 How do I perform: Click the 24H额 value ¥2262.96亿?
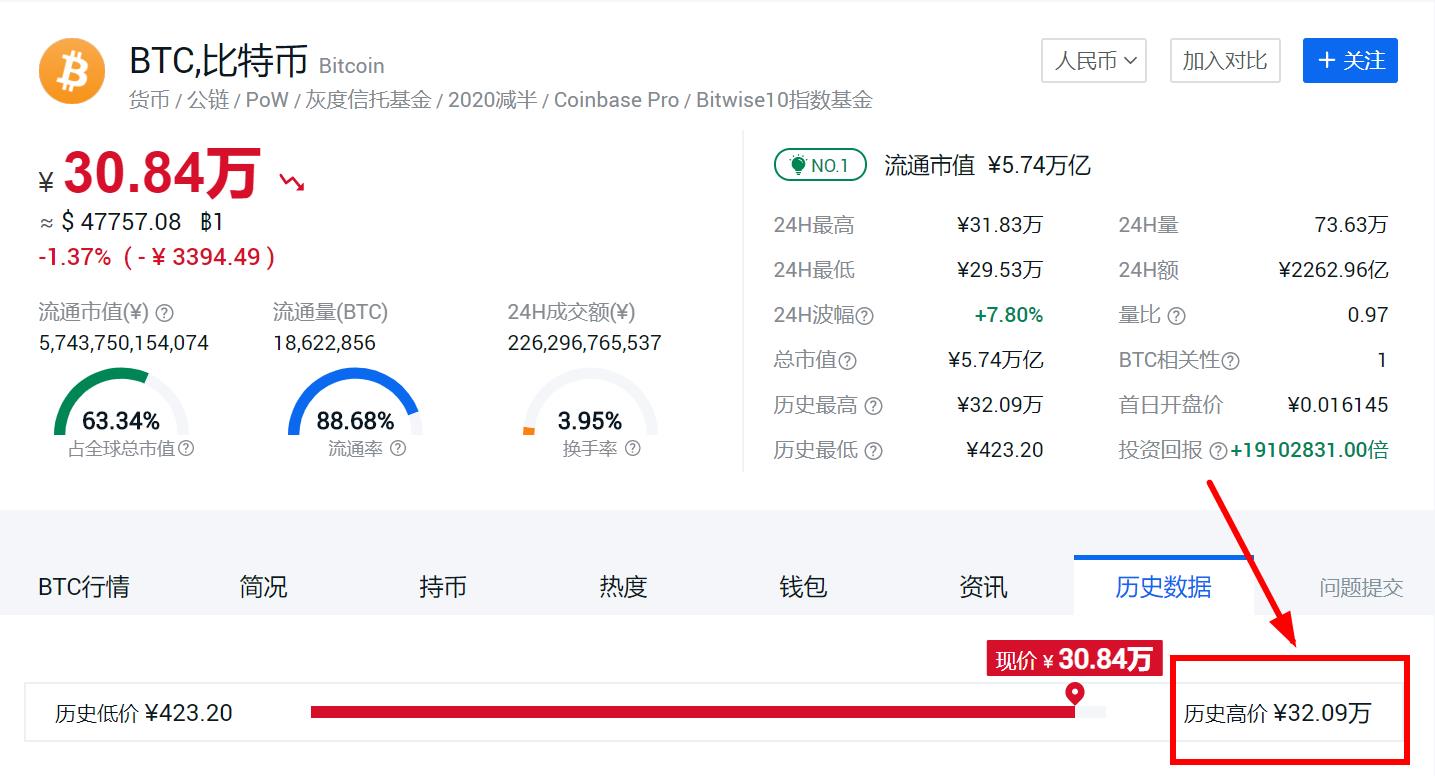coord(1334,270)
